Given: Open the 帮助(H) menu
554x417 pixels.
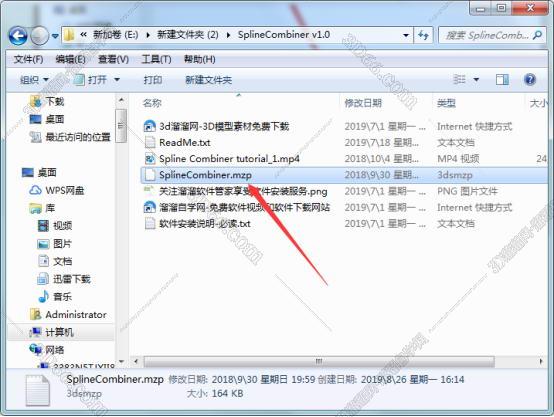Looking at the screenshot, I should (200, 59).
